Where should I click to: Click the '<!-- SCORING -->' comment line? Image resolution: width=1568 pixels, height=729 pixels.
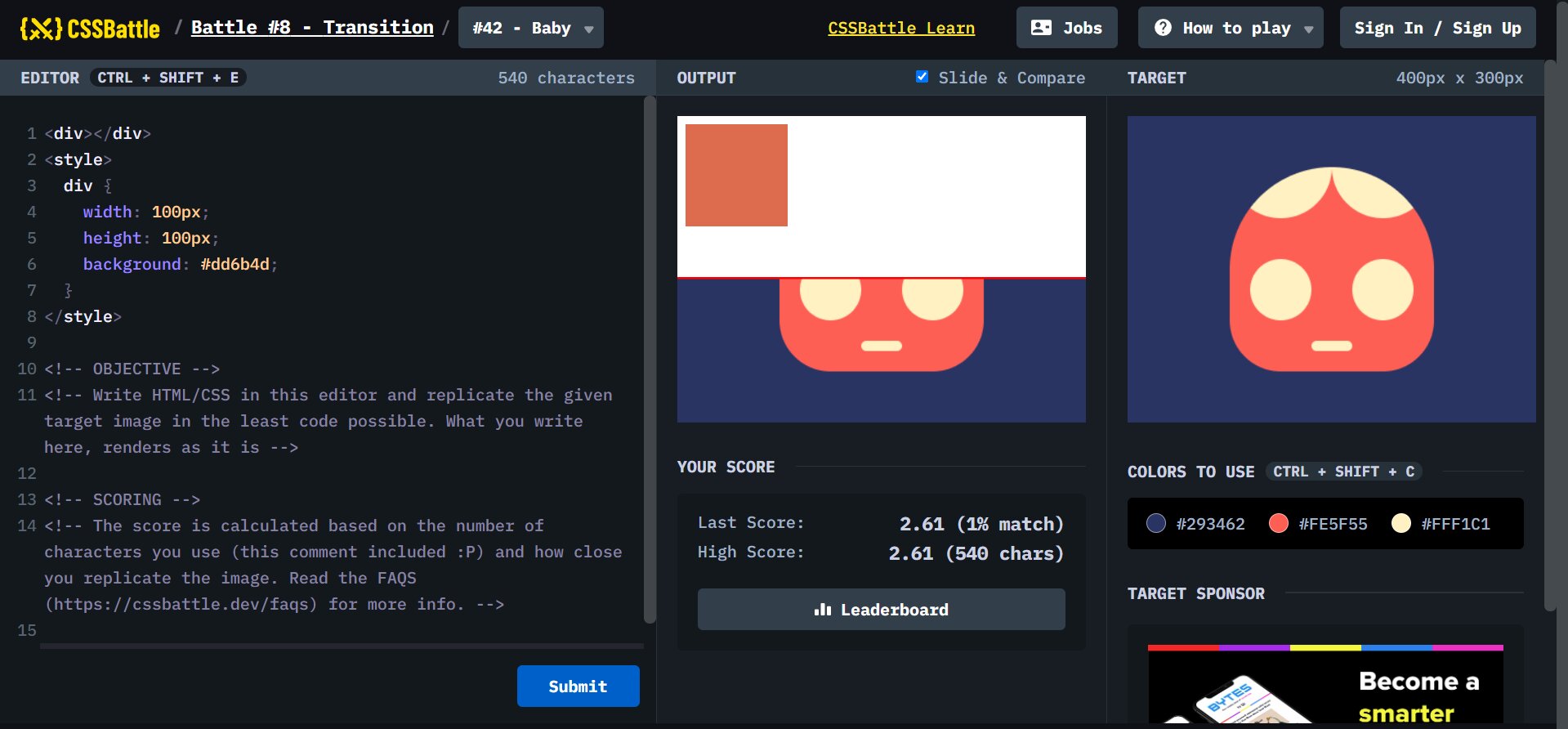[123, 499]
